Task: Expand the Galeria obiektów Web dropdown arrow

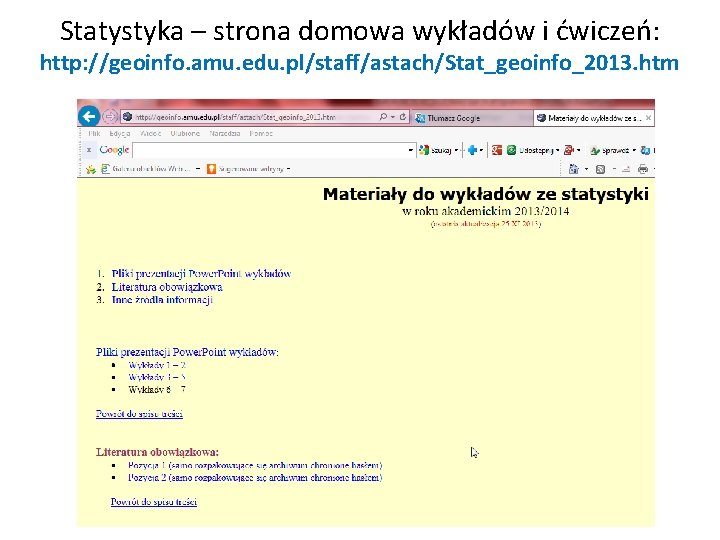Action: pos(198,169)
